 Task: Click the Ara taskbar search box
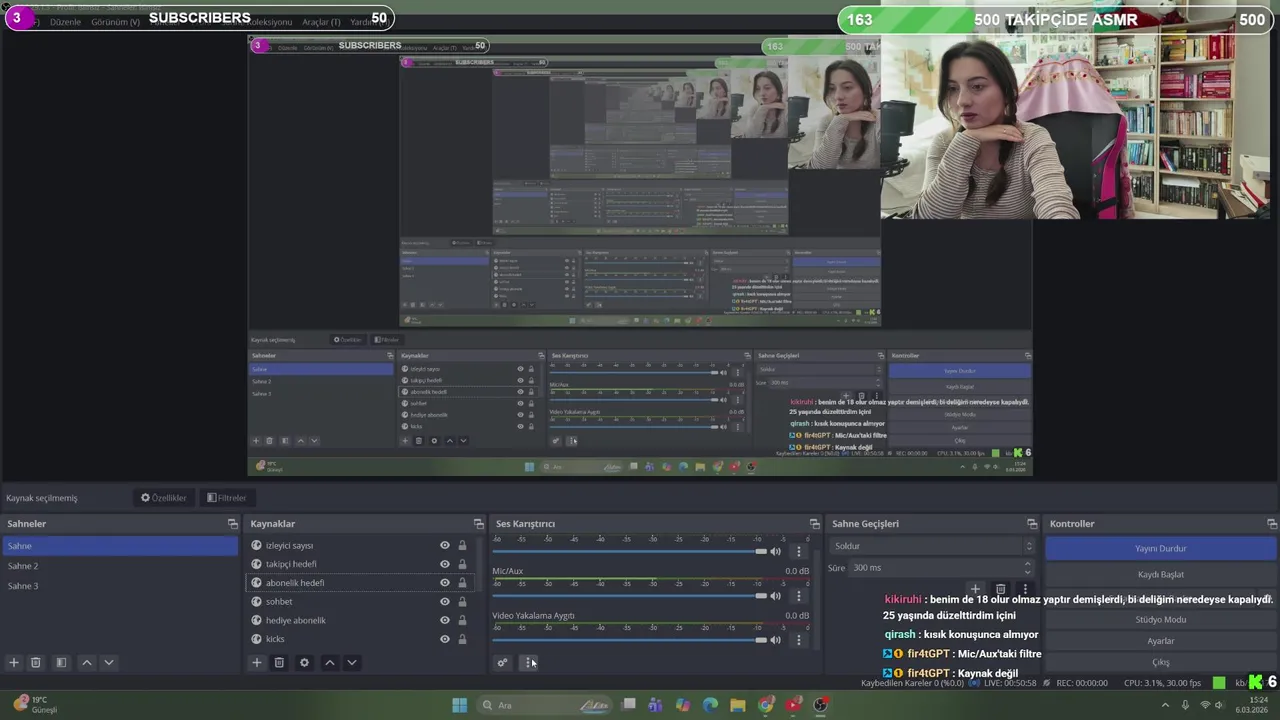pyautogui.click(x=545, y=705)
